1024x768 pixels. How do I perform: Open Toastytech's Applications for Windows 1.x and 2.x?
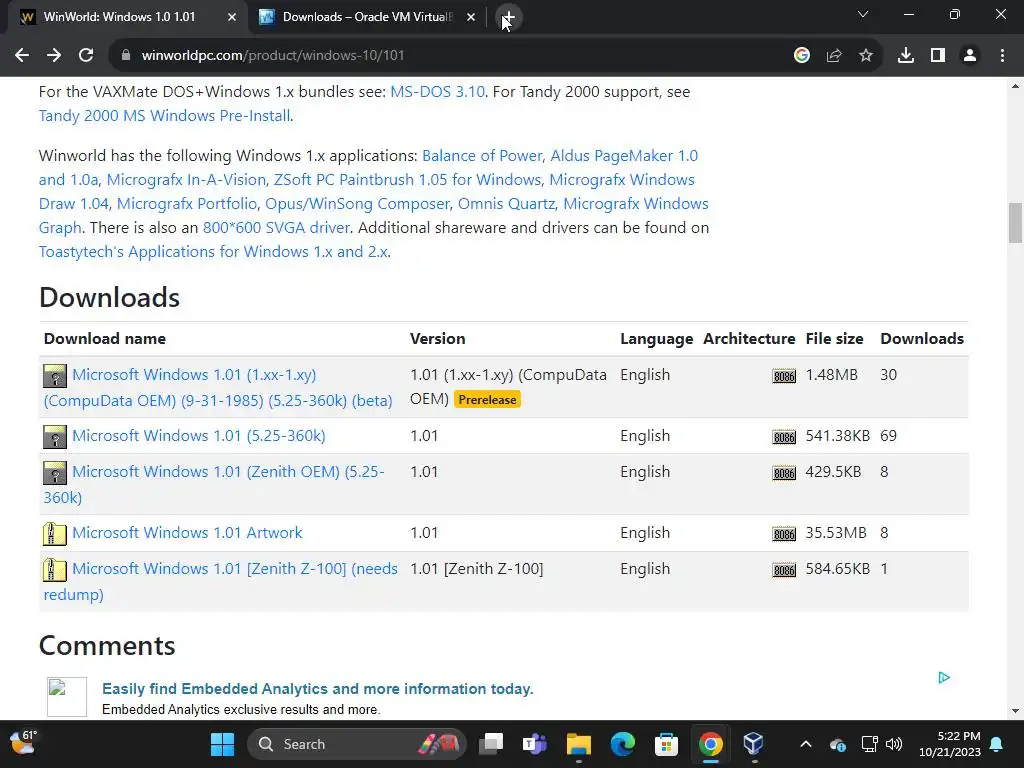click(214, 252)
